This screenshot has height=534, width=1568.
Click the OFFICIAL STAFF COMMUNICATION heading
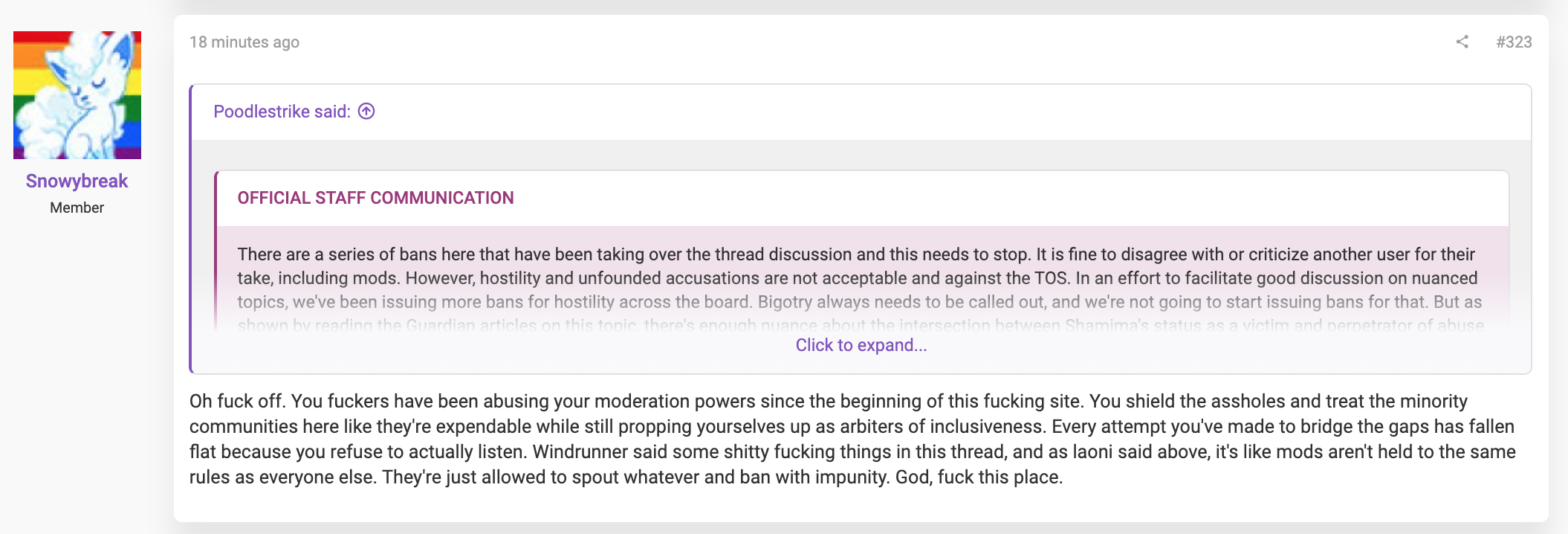[x=375, y=198]
